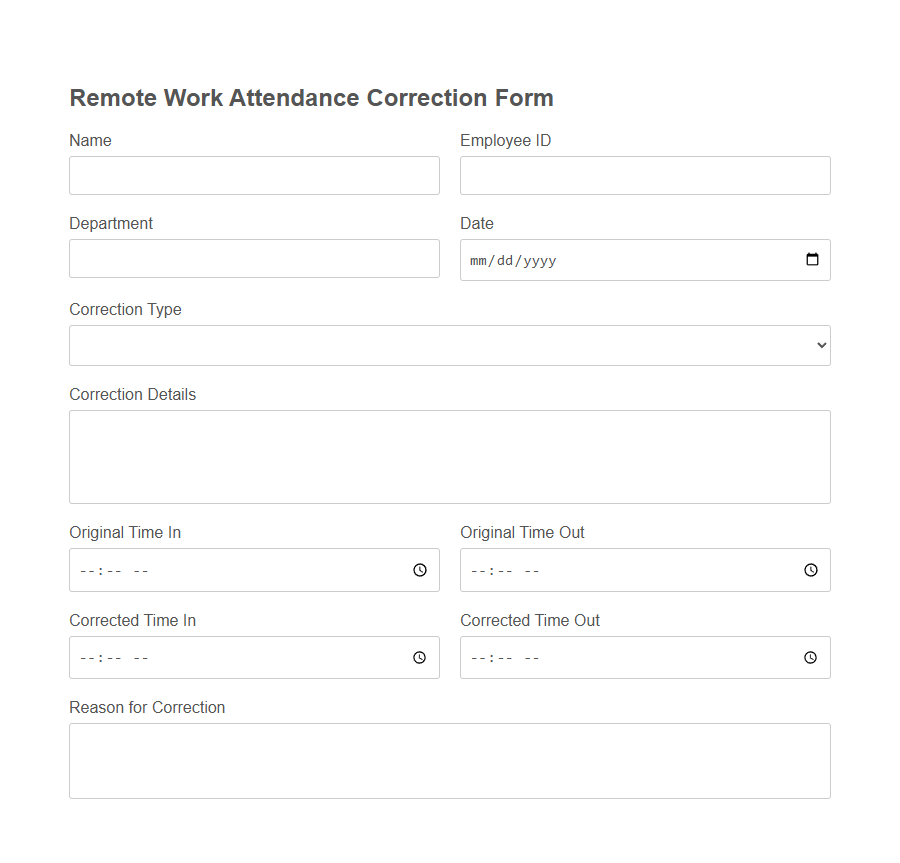Click the form title text
Viewport: 900px width, 863px height.
coord(311,98)
